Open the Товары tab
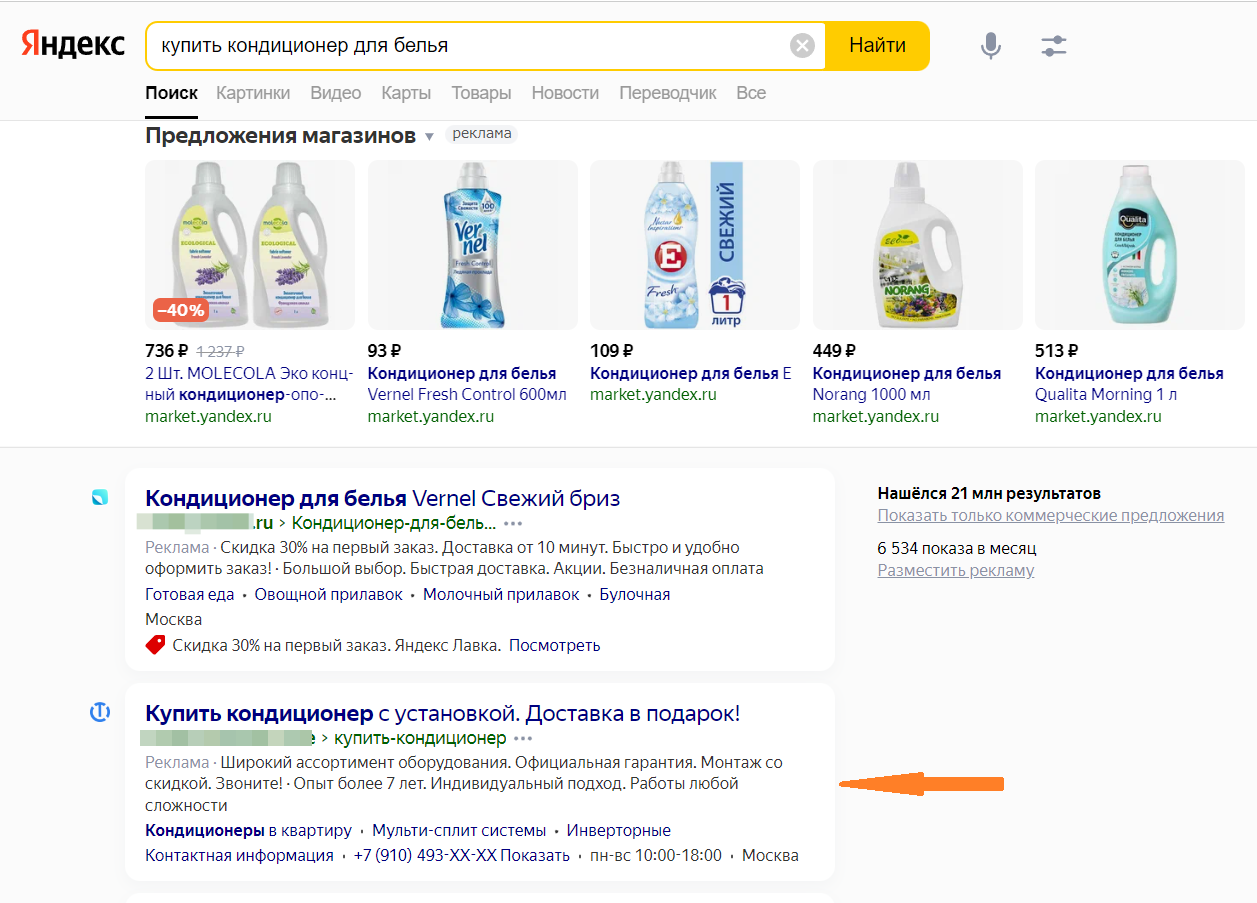 pos(481,93)
